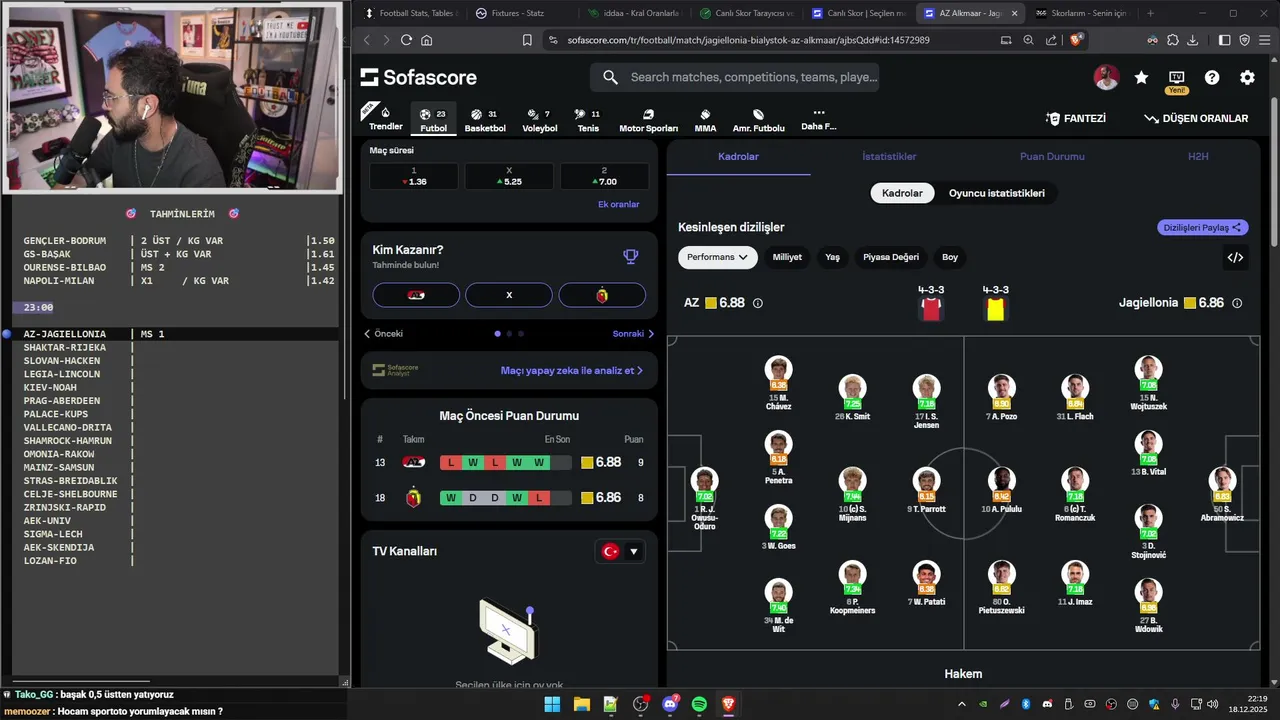Open the user profile avatar

1106,78
